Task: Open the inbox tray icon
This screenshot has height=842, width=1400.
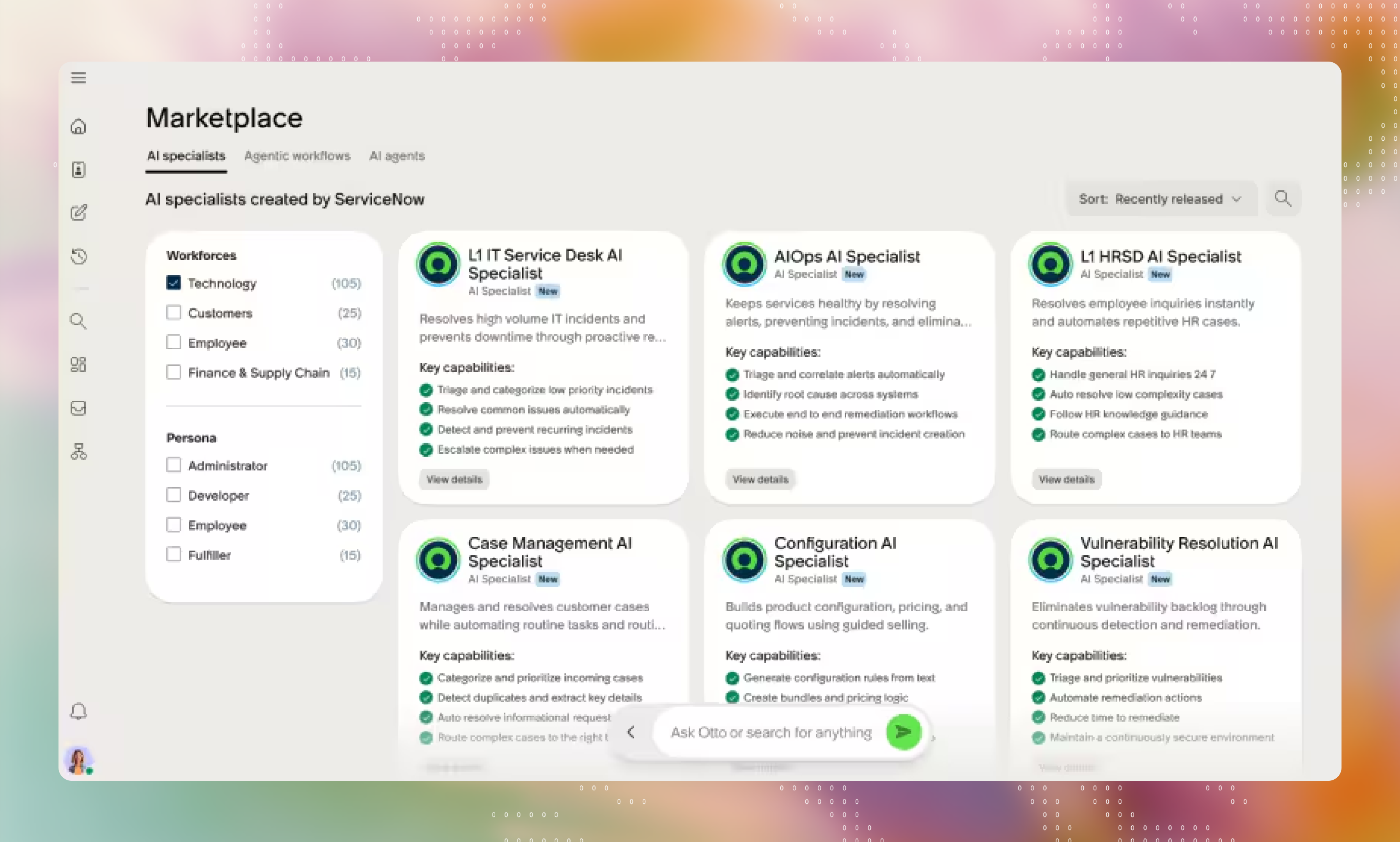Action: pos(78,408)
